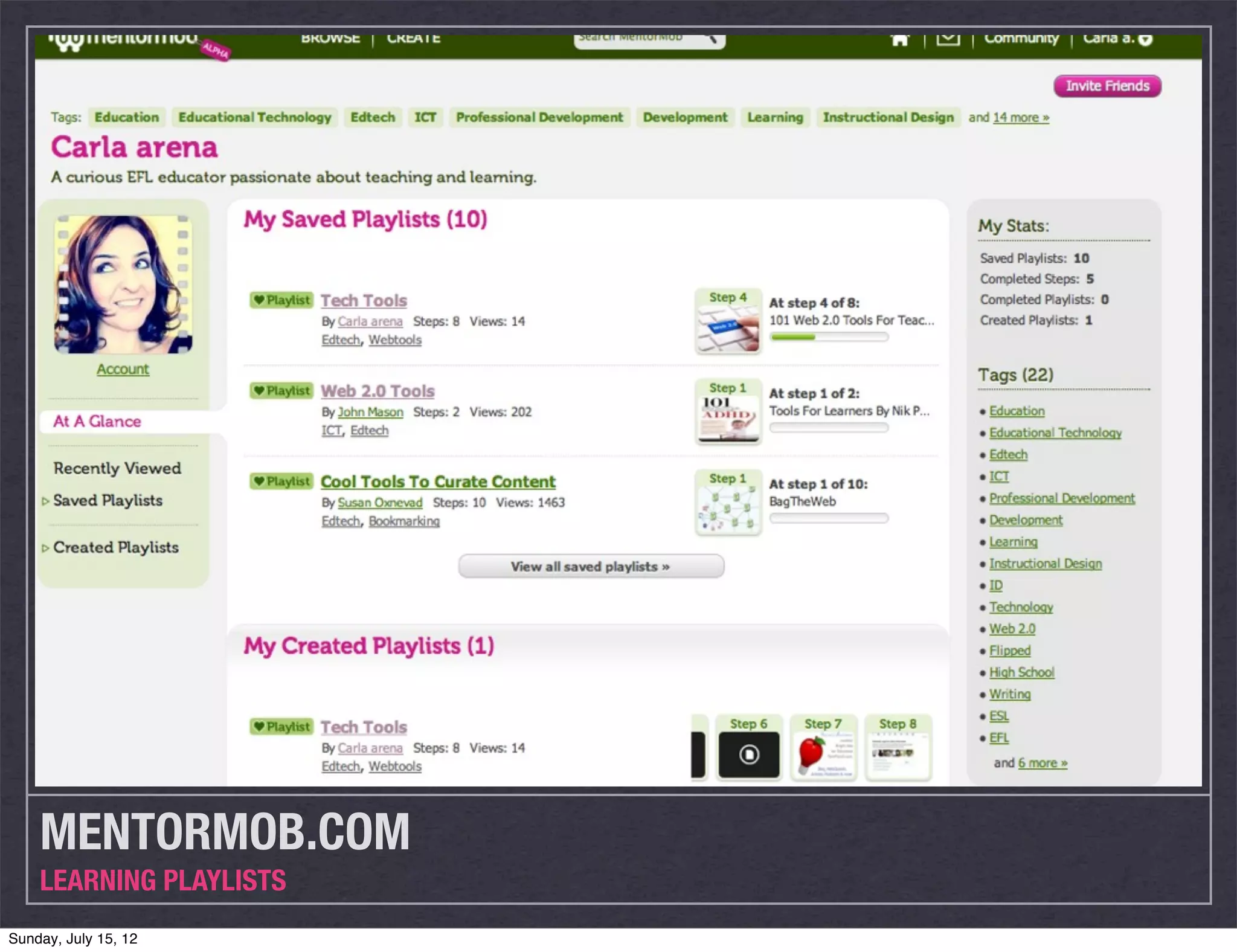Expand Saved Playlists triangle
This screenshot has width=1237, height=952.
45,501
